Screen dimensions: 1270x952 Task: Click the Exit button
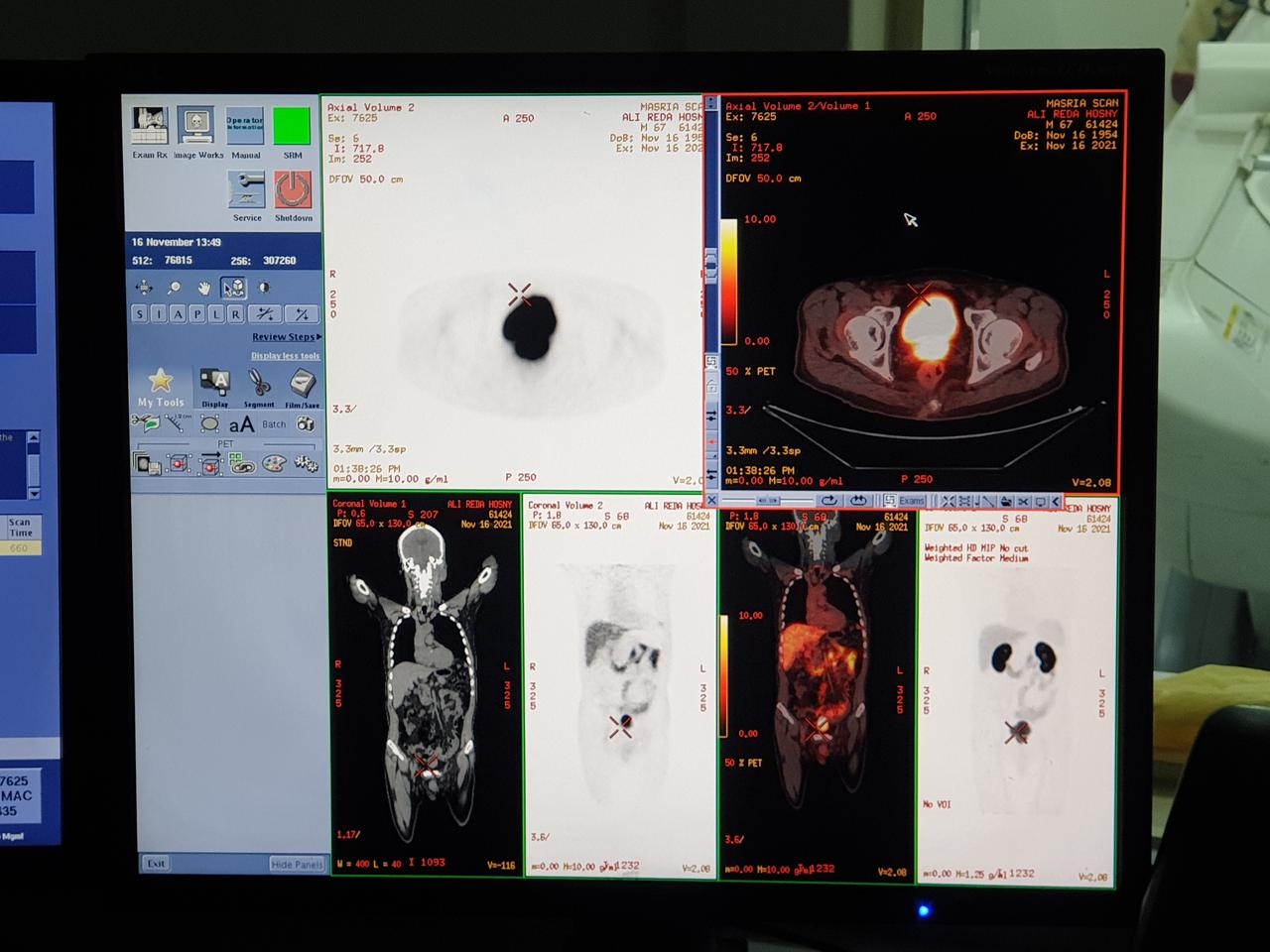coord(156,864)
